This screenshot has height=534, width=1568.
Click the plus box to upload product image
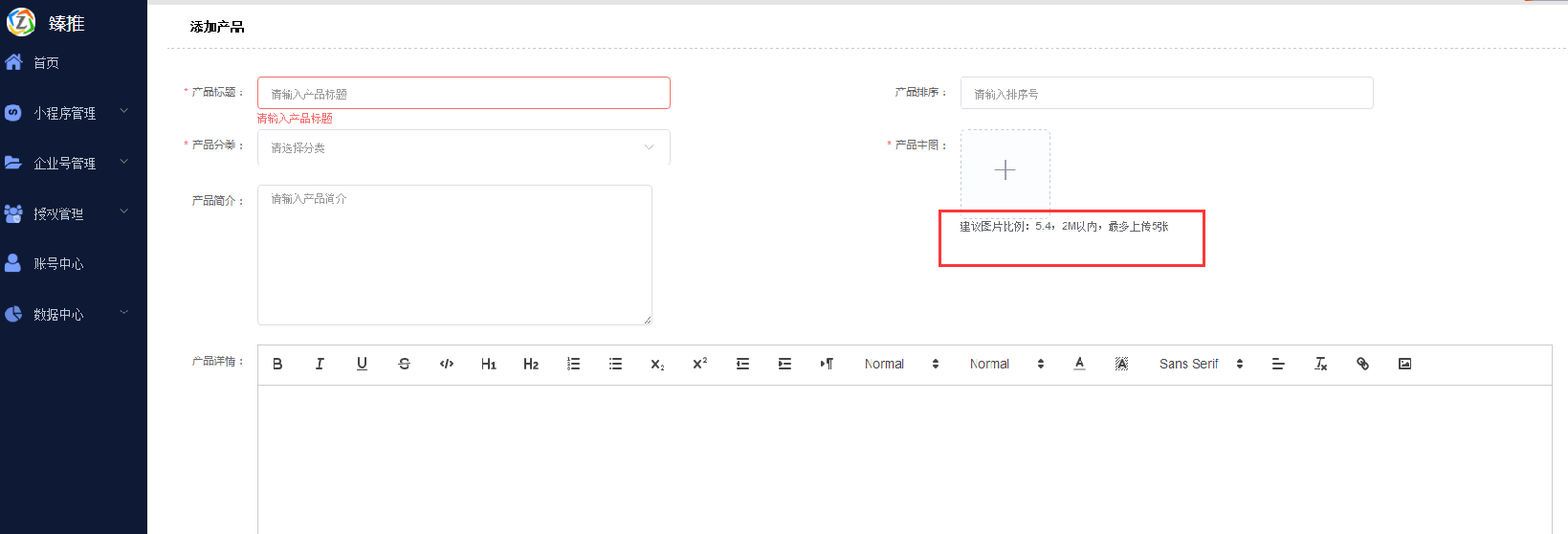tap(1005, 170)
